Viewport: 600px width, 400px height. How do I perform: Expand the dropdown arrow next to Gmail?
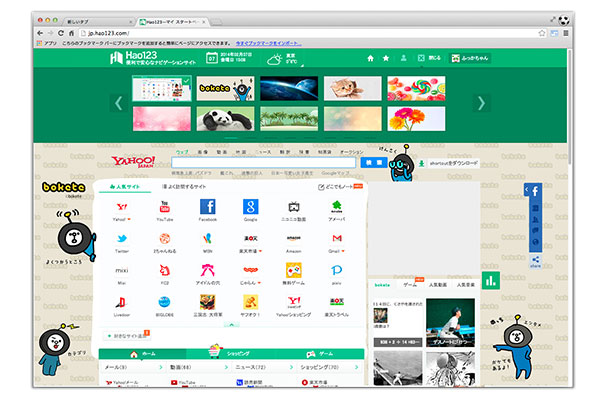343,251
